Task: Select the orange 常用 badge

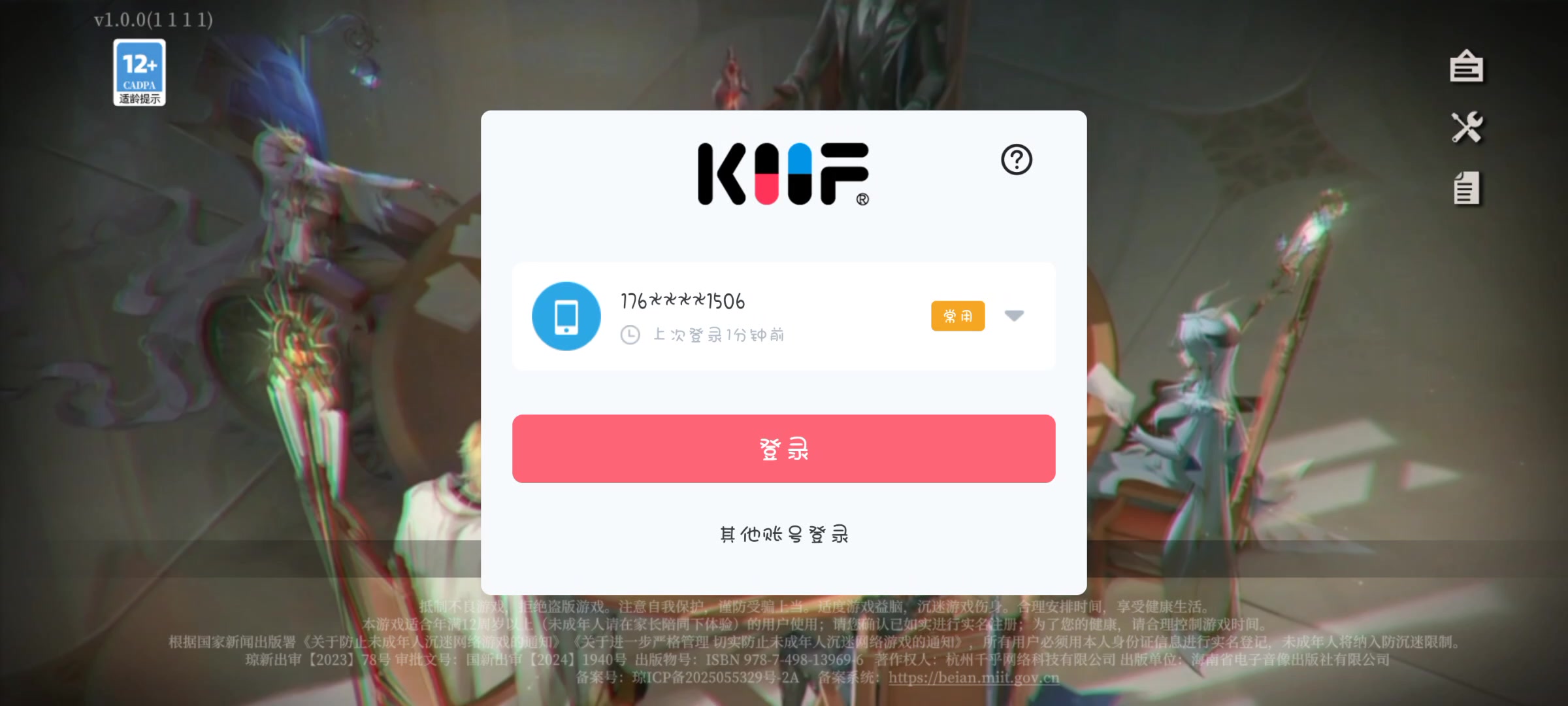Action: tap(958, 316)
